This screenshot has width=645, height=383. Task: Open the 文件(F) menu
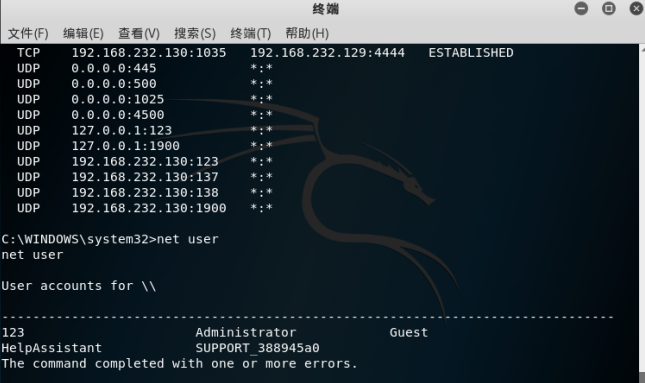click(x=28, y=33)
